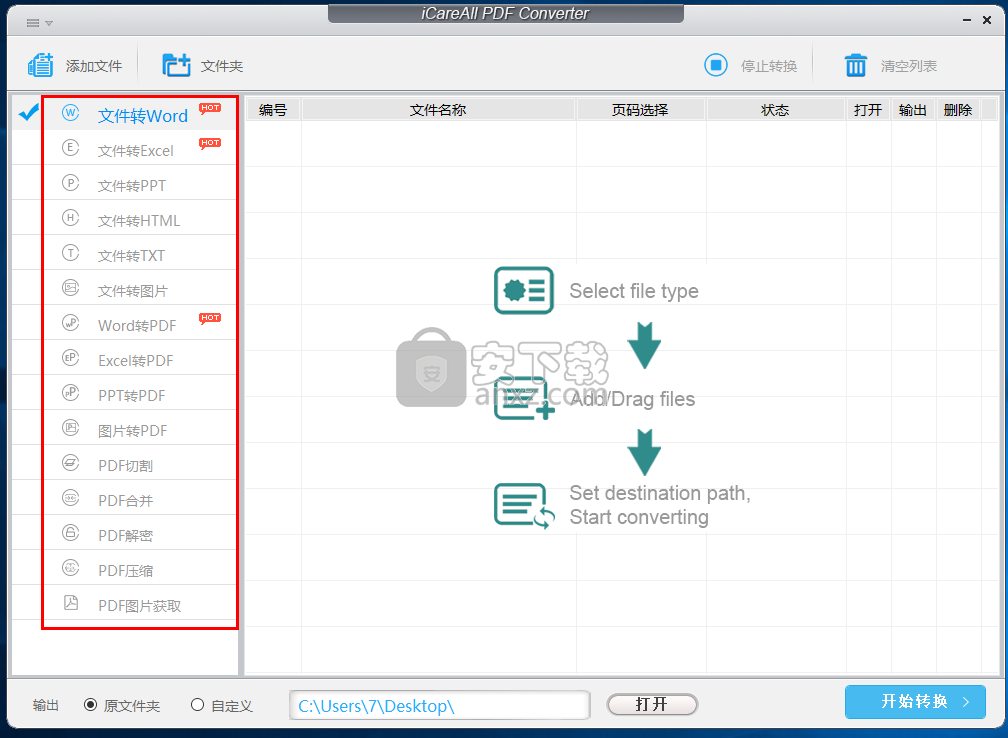Click the 文件夹 label in toolbar
The image size is (1008, 738).
(222, 66)
